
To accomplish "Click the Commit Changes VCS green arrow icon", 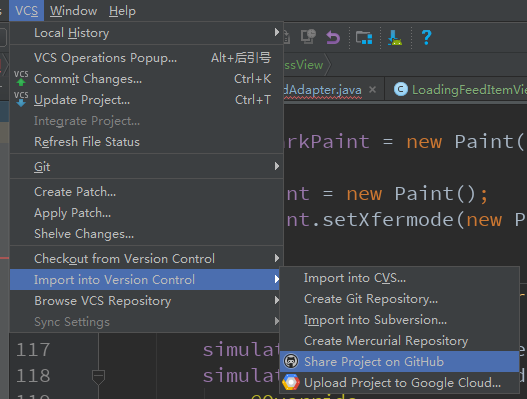I will coord(21,78).
